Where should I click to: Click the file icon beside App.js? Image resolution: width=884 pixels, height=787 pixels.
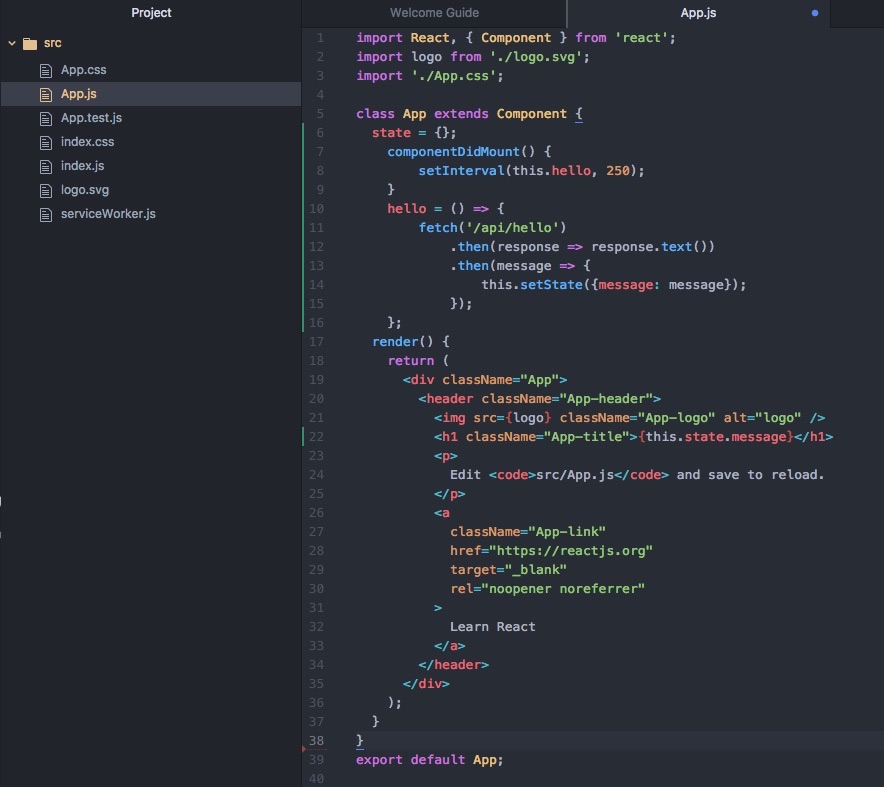[x=46, y=94]
